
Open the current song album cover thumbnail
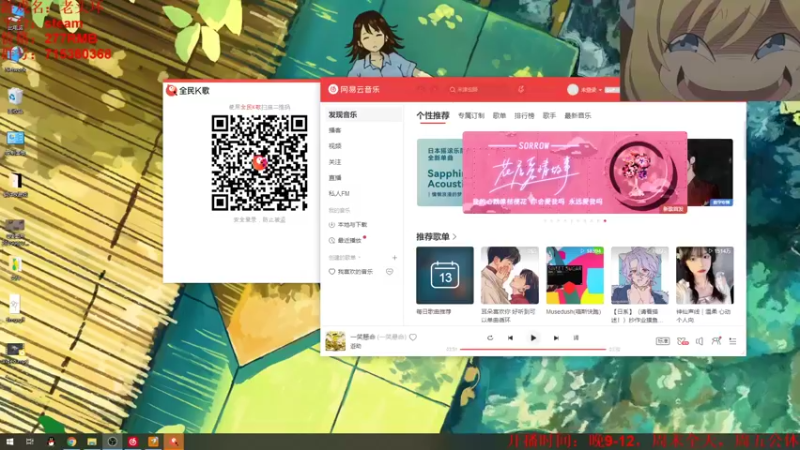point(335,341)
